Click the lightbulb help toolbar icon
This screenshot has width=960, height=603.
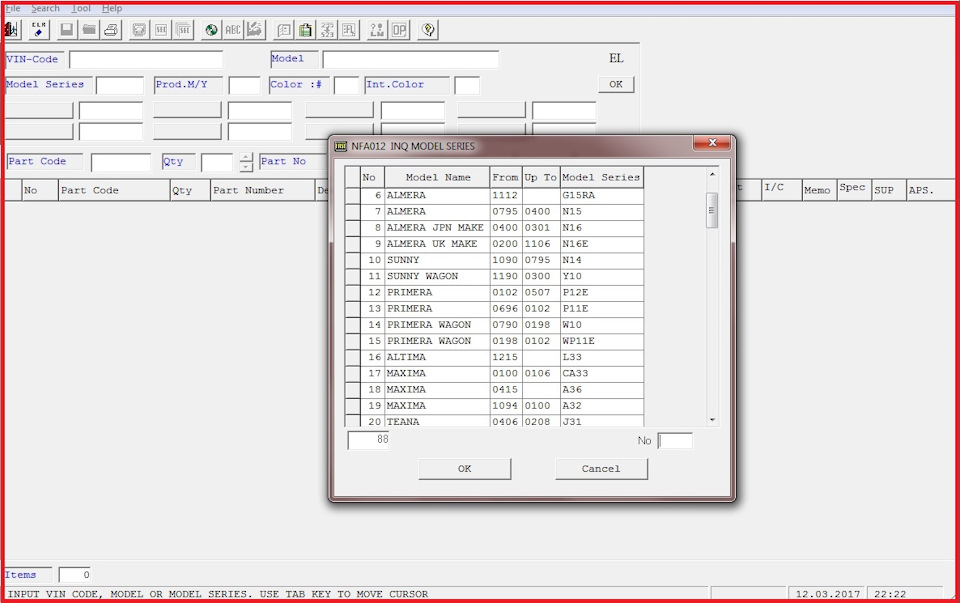click(428, 29)
